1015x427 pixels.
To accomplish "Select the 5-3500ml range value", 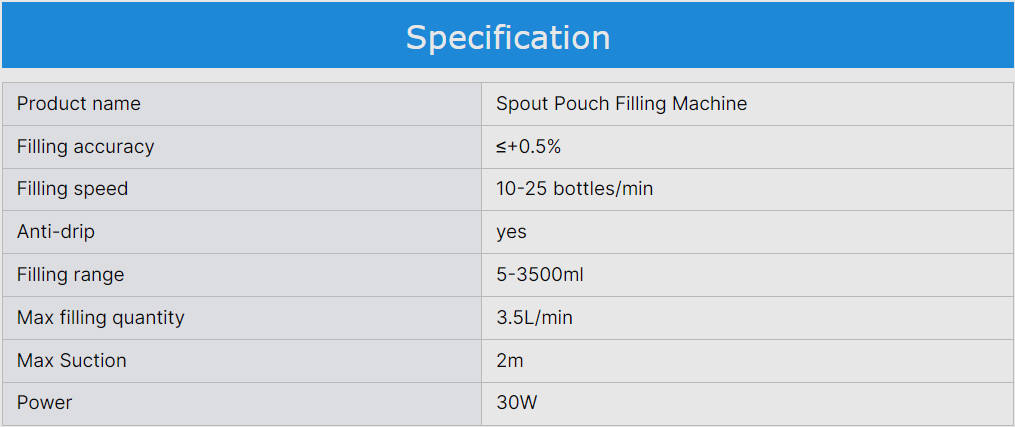I will (x=539, y=275).
